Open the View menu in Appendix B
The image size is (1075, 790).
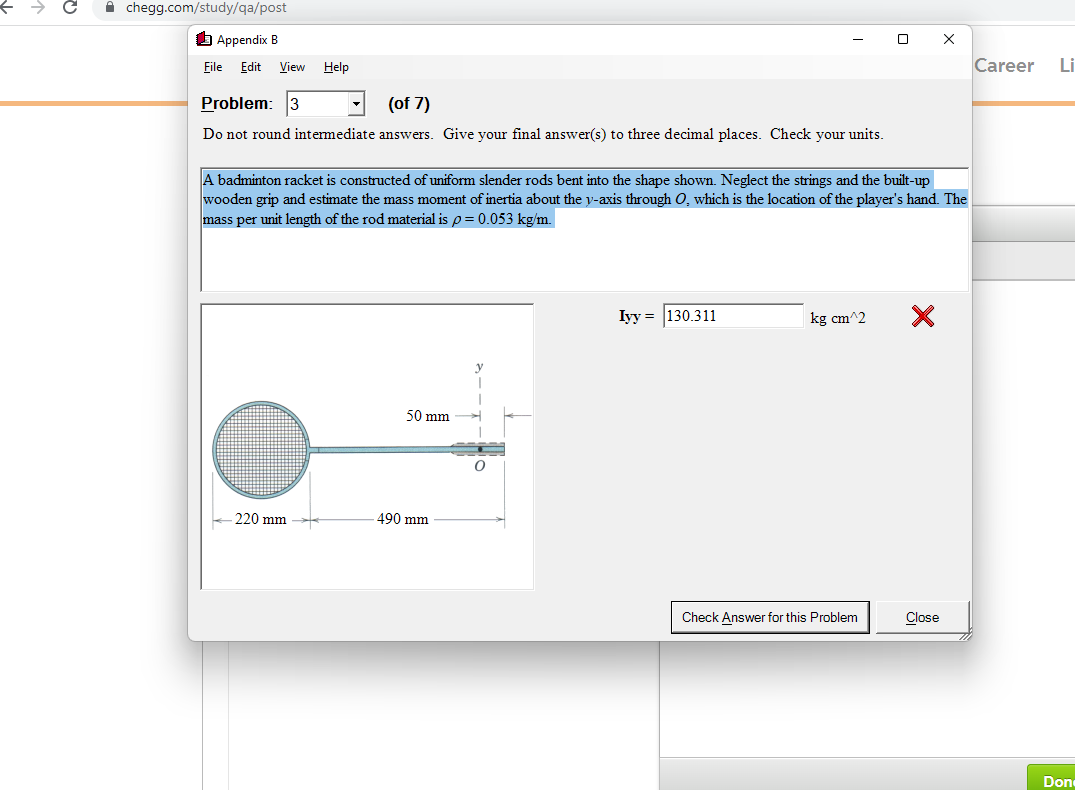(x=292, y=67)
